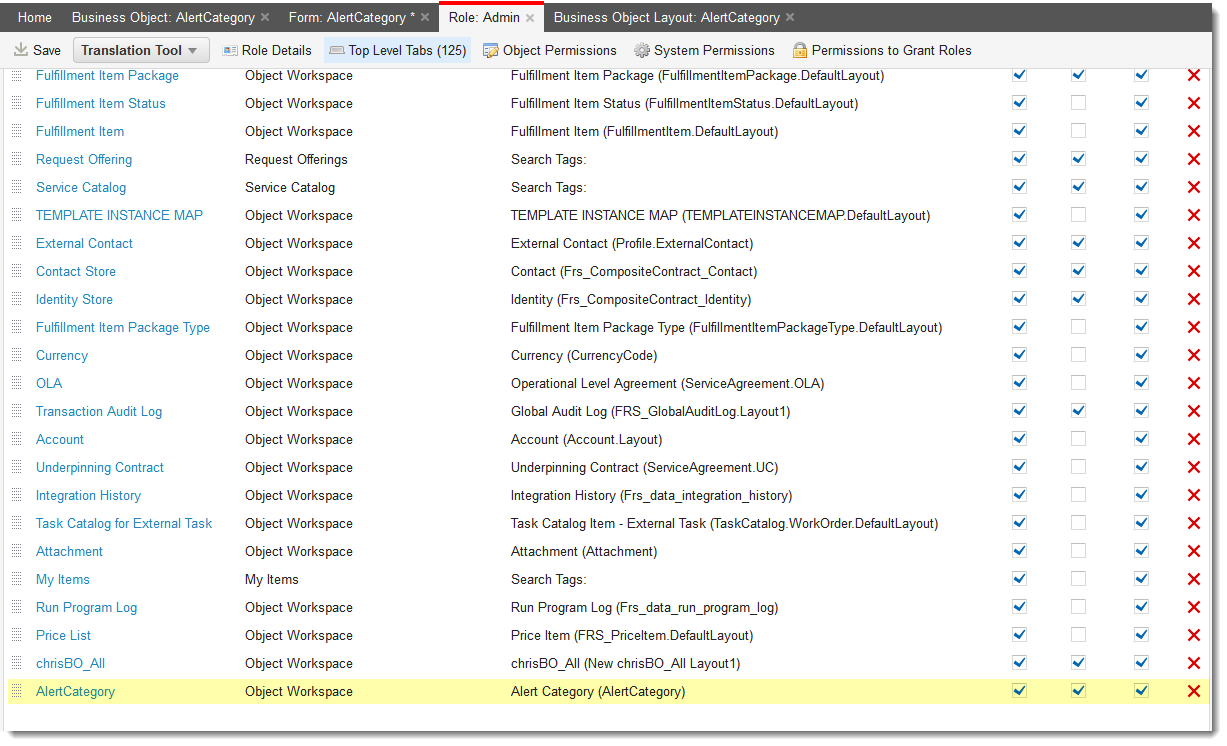Screen dimensions: 1227x746
Task: Open the TEMPLATE INSTANCE MAP link
Action: tap(119, 215)
